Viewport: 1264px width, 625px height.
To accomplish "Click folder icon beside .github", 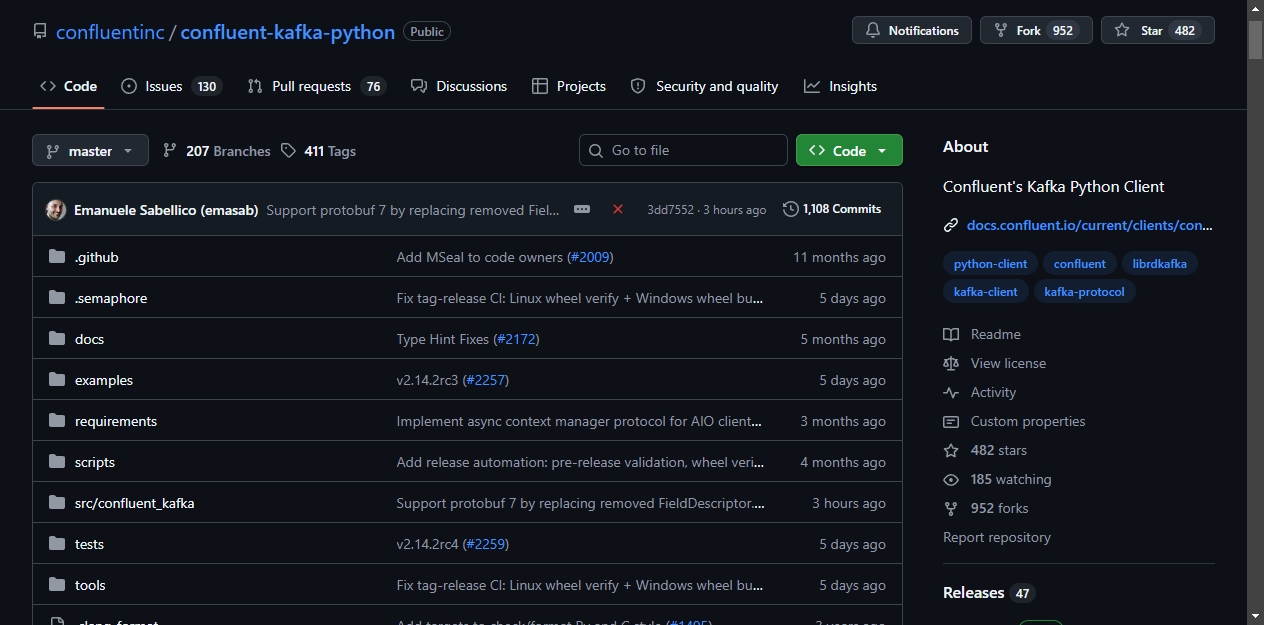I will [56, 257].
